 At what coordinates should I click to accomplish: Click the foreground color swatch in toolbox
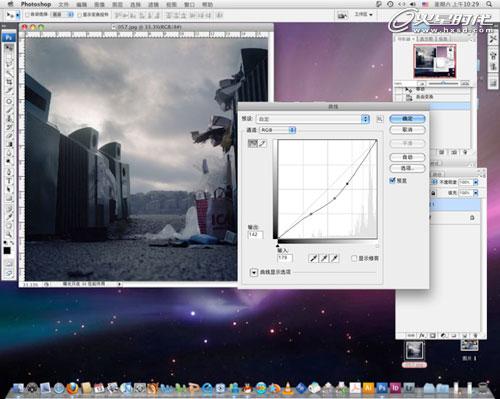[7, 250]
